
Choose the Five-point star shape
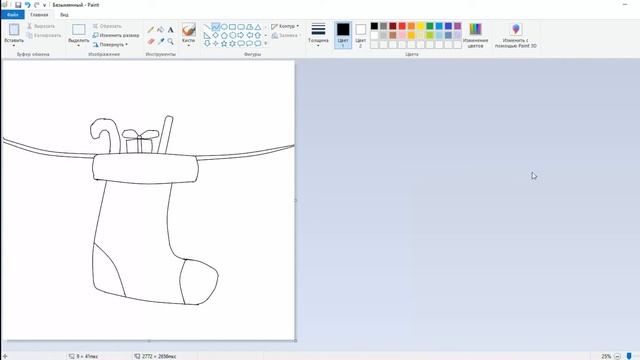click(224, 43)
